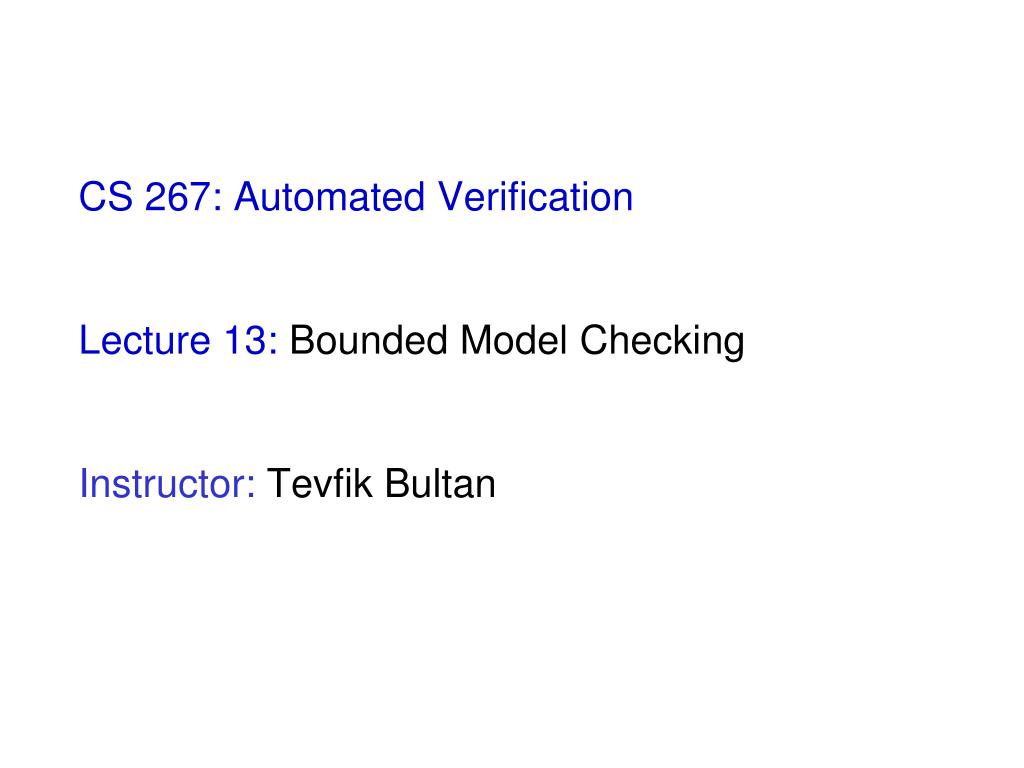Viewport: 1024px width, 768px height.
Task: Click the surname "Bultan"
Action: coord(440,484)
